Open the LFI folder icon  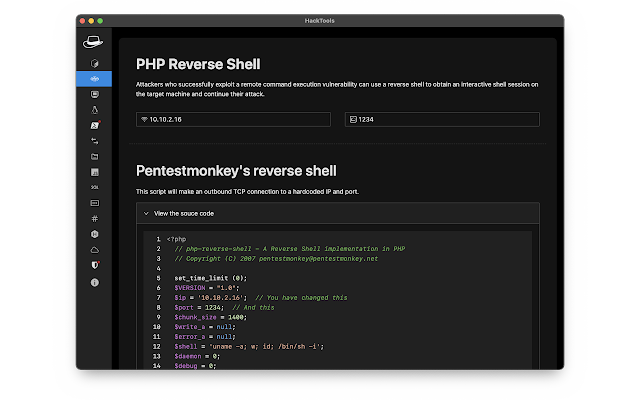[x=94, y=157]
